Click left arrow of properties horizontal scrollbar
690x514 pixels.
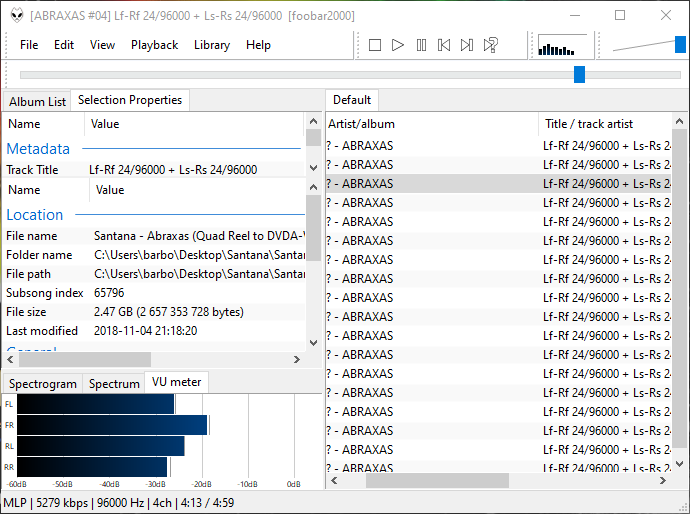coord(10,360)
